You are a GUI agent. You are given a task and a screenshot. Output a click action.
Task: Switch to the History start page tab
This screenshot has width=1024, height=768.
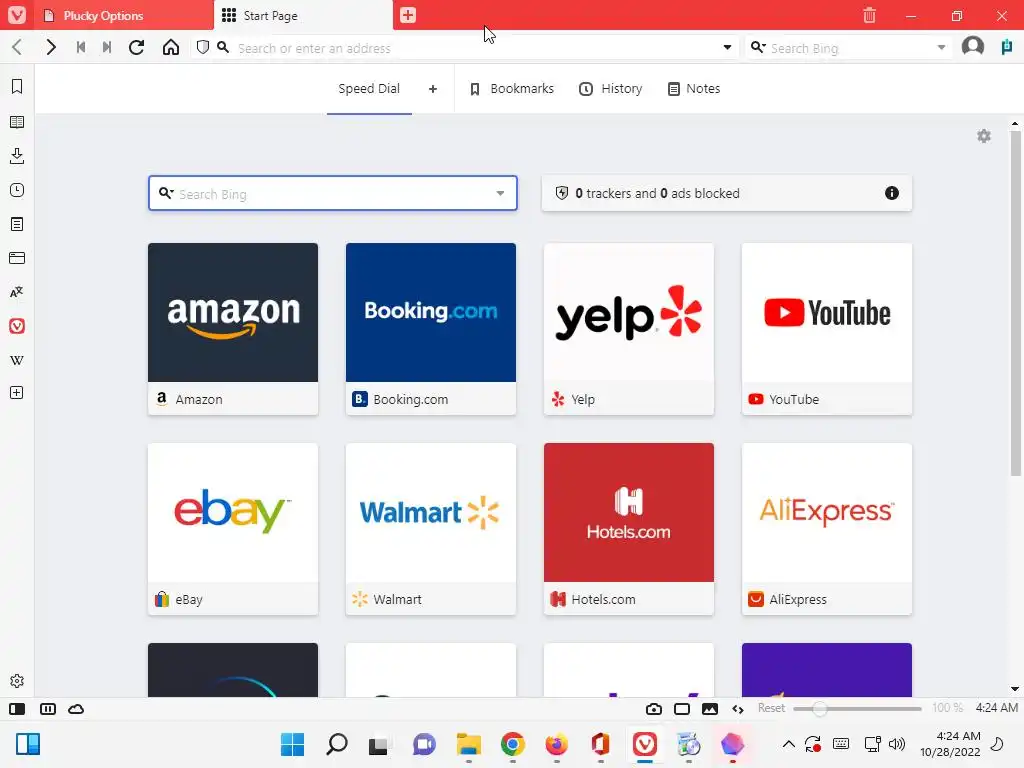point(611,89)
